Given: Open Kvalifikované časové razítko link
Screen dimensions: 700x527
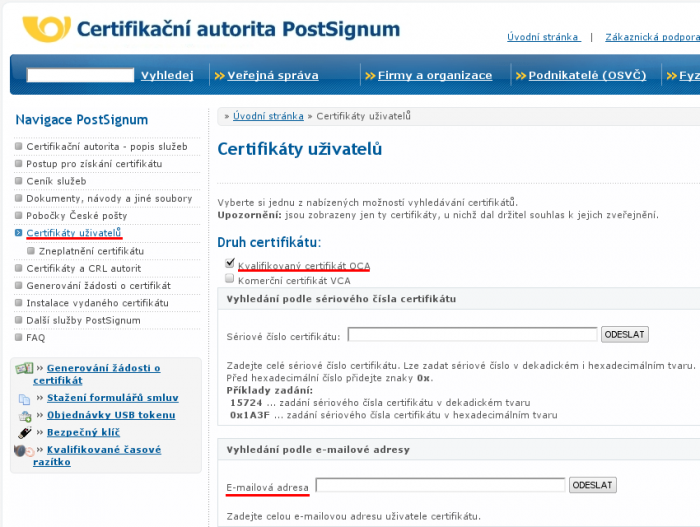Looking at the screenshot, I should click(97, 456).
